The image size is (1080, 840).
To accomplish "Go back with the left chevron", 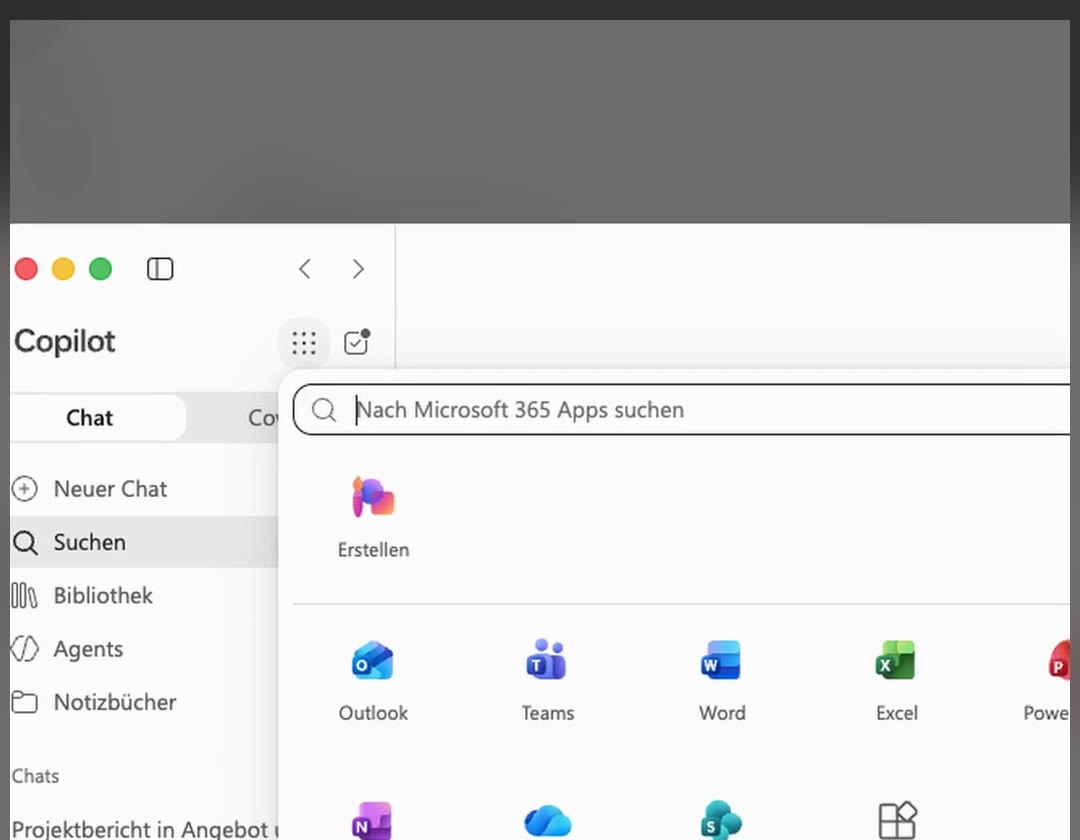I will [x=305, y=269].
